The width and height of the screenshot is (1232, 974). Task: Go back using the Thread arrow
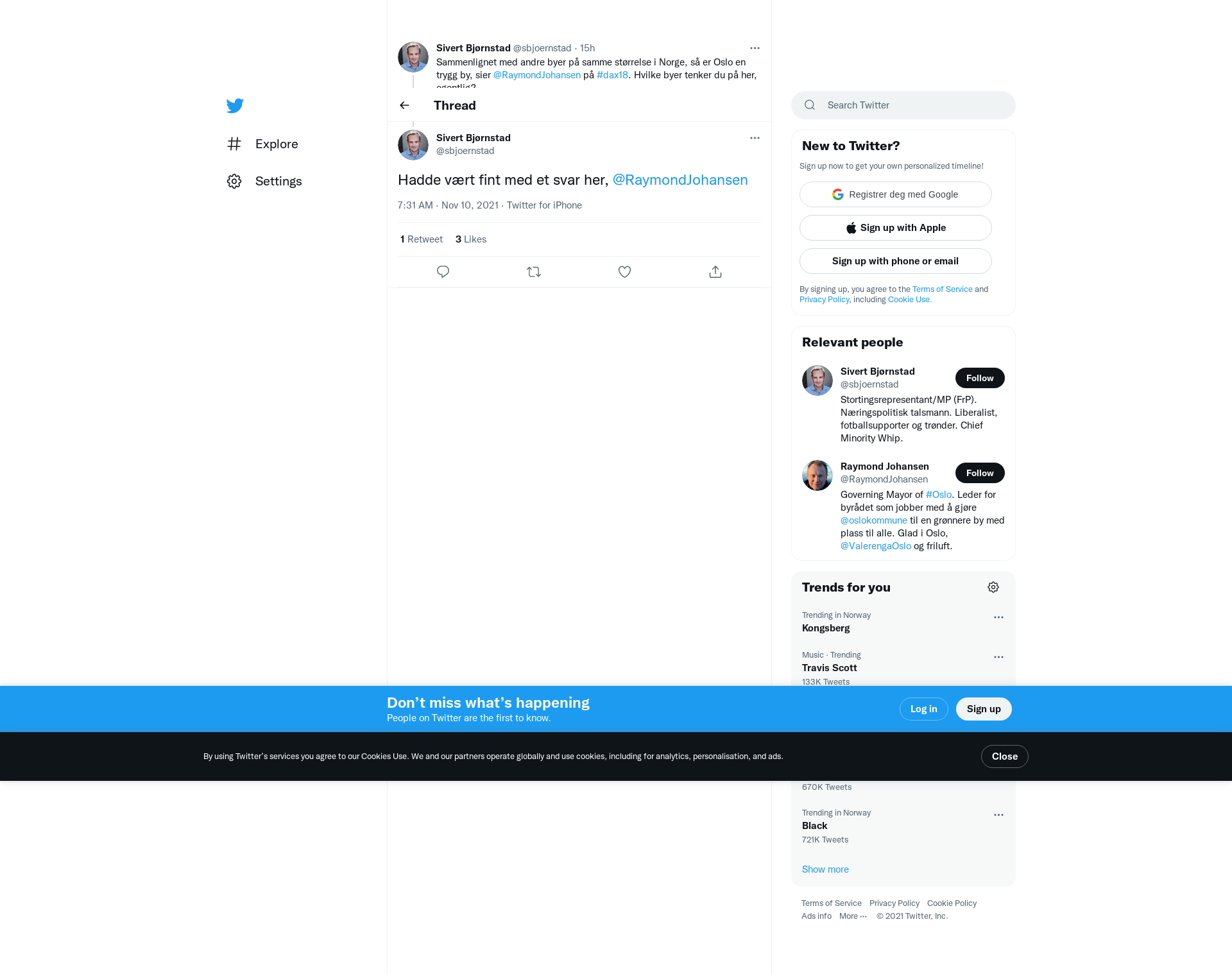pos(404,105)
